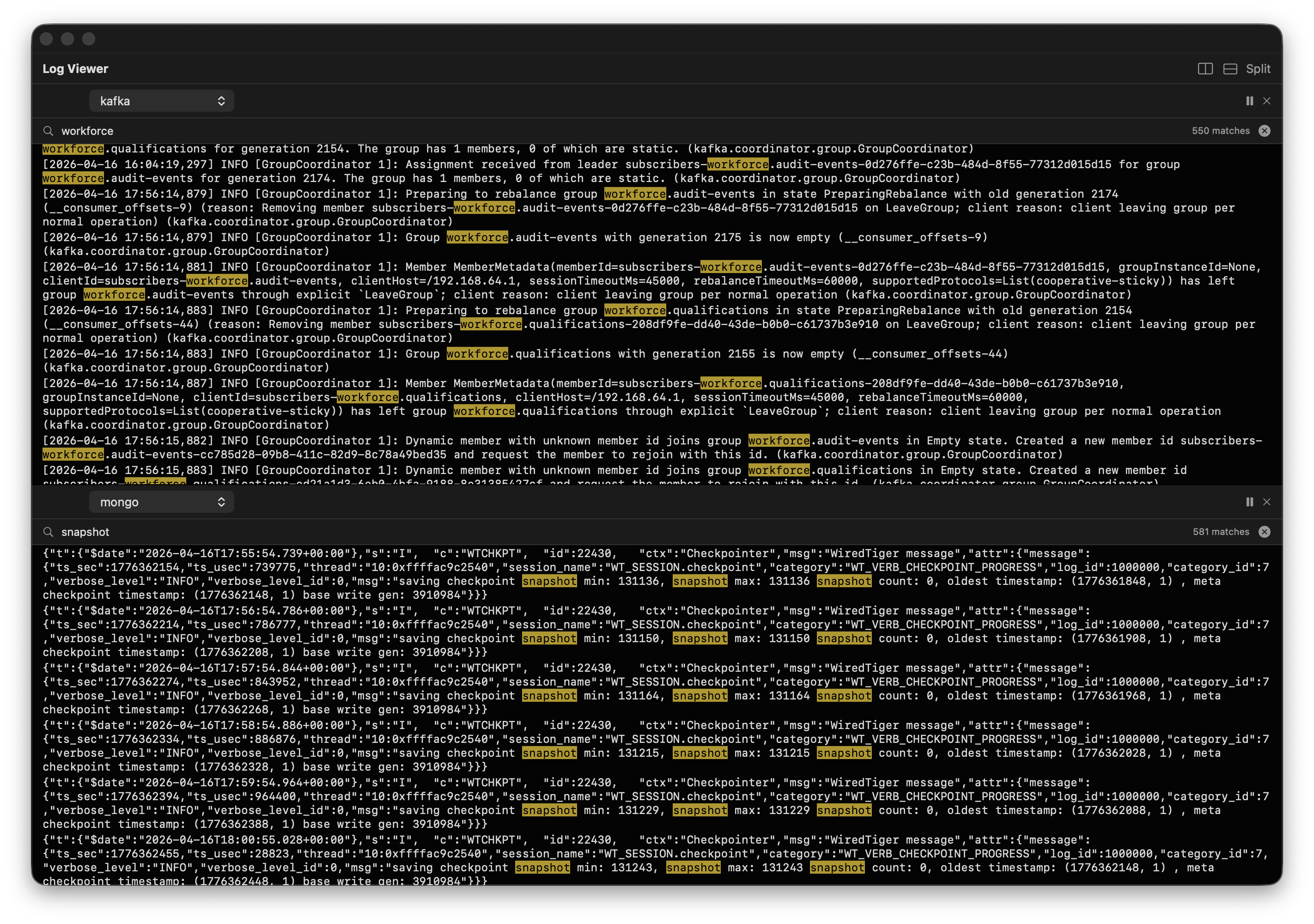Close the kafka log pane
The width and height of the screenshot is (1314, 924).
point(1266,101)
